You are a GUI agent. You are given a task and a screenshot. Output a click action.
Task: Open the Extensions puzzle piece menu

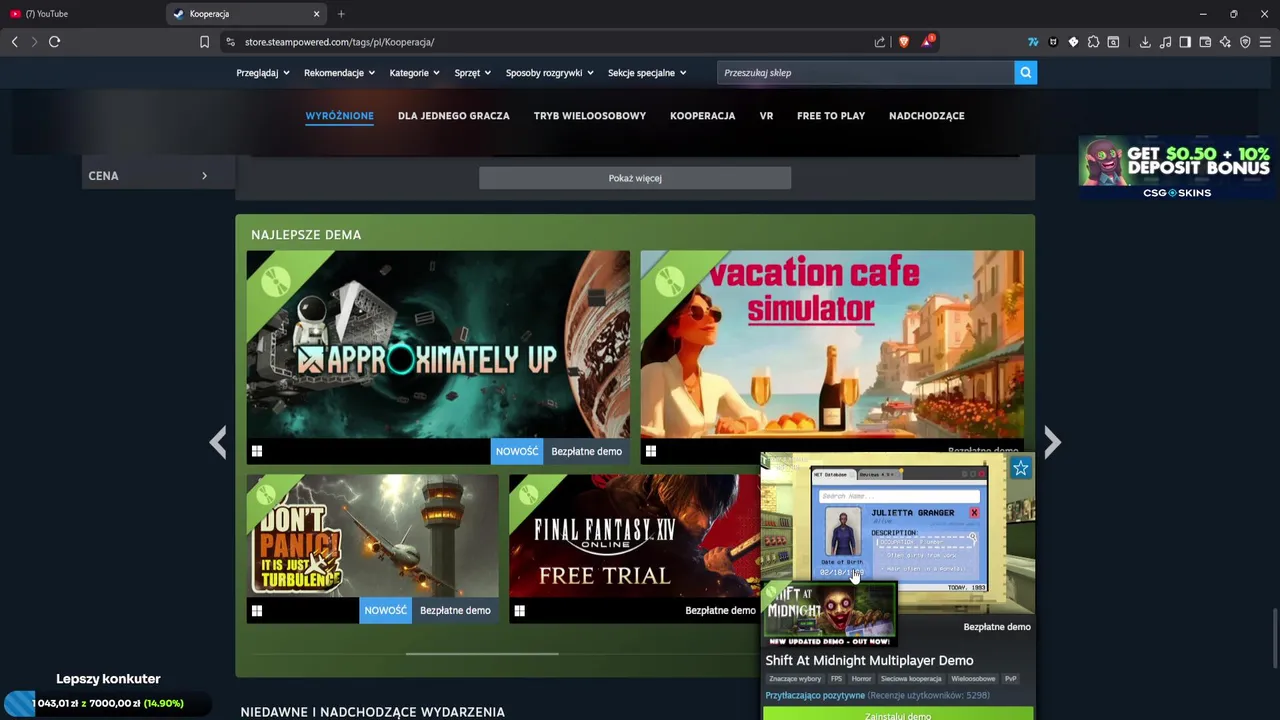click(x=1093, y=42)
